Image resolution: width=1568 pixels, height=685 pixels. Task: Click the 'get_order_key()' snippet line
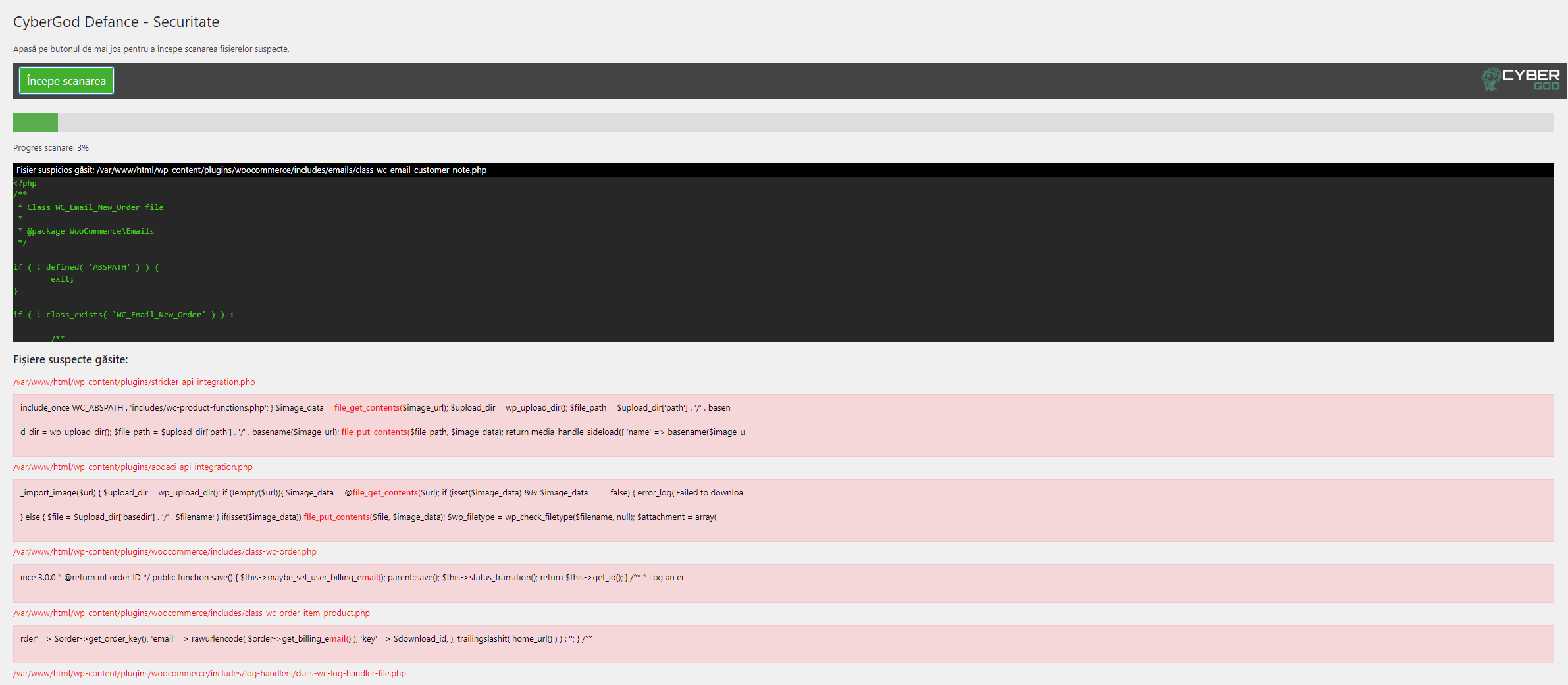[306, 639]
